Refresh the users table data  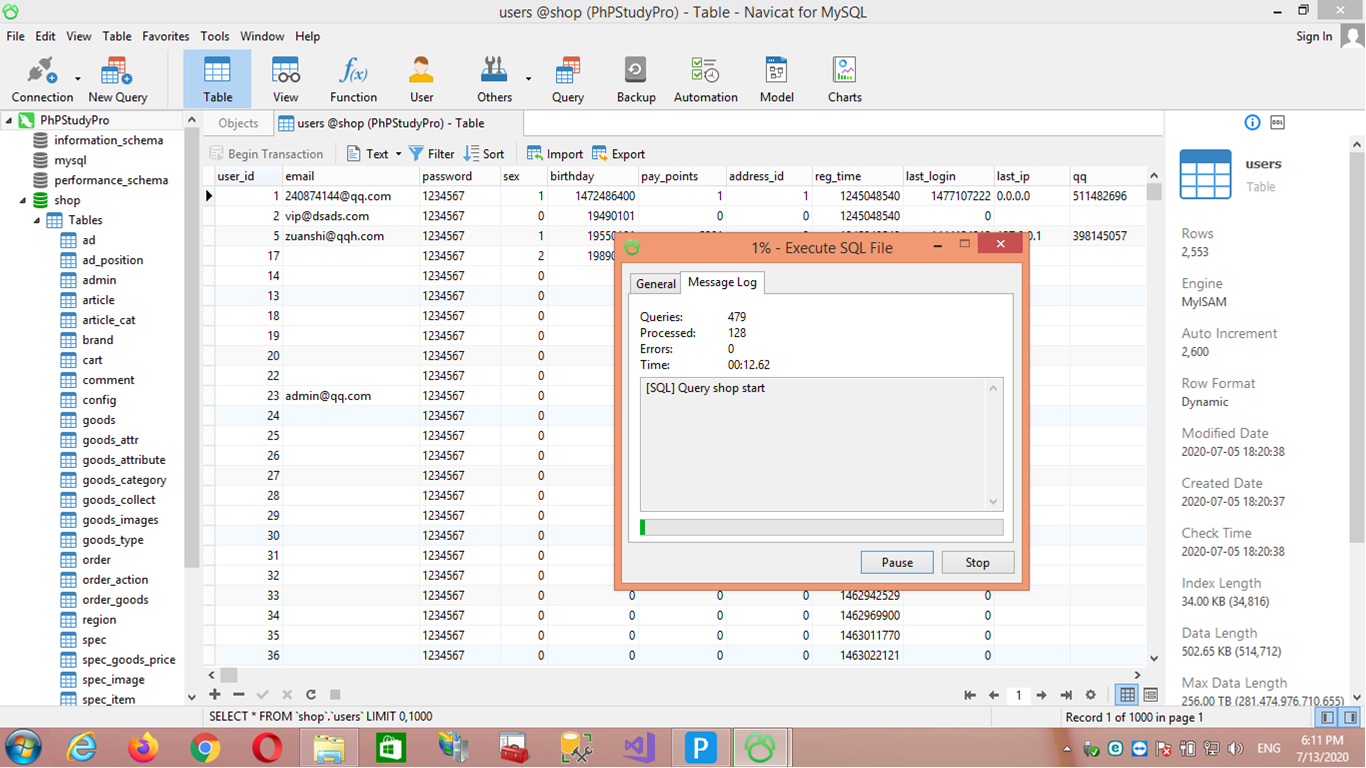pos(311,694)
